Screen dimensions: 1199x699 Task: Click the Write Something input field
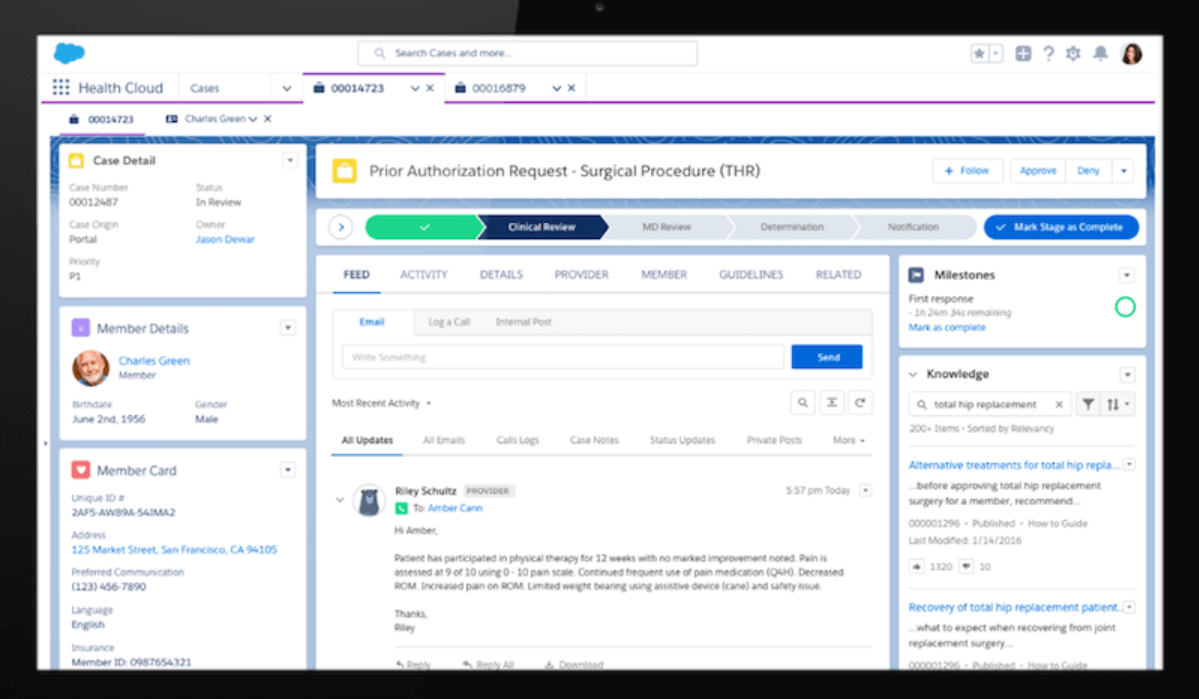562,357
